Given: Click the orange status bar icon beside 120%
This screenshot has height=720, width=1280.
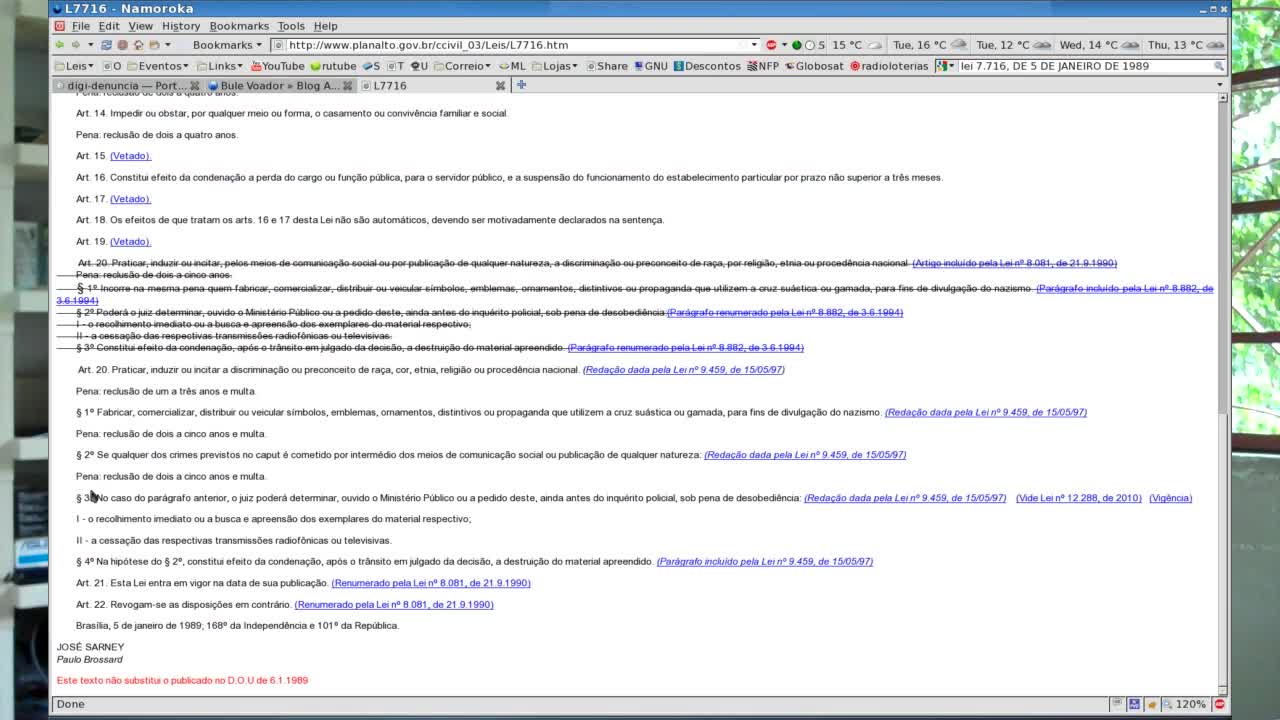Looking at the screenshot, I should point(1152,704).
